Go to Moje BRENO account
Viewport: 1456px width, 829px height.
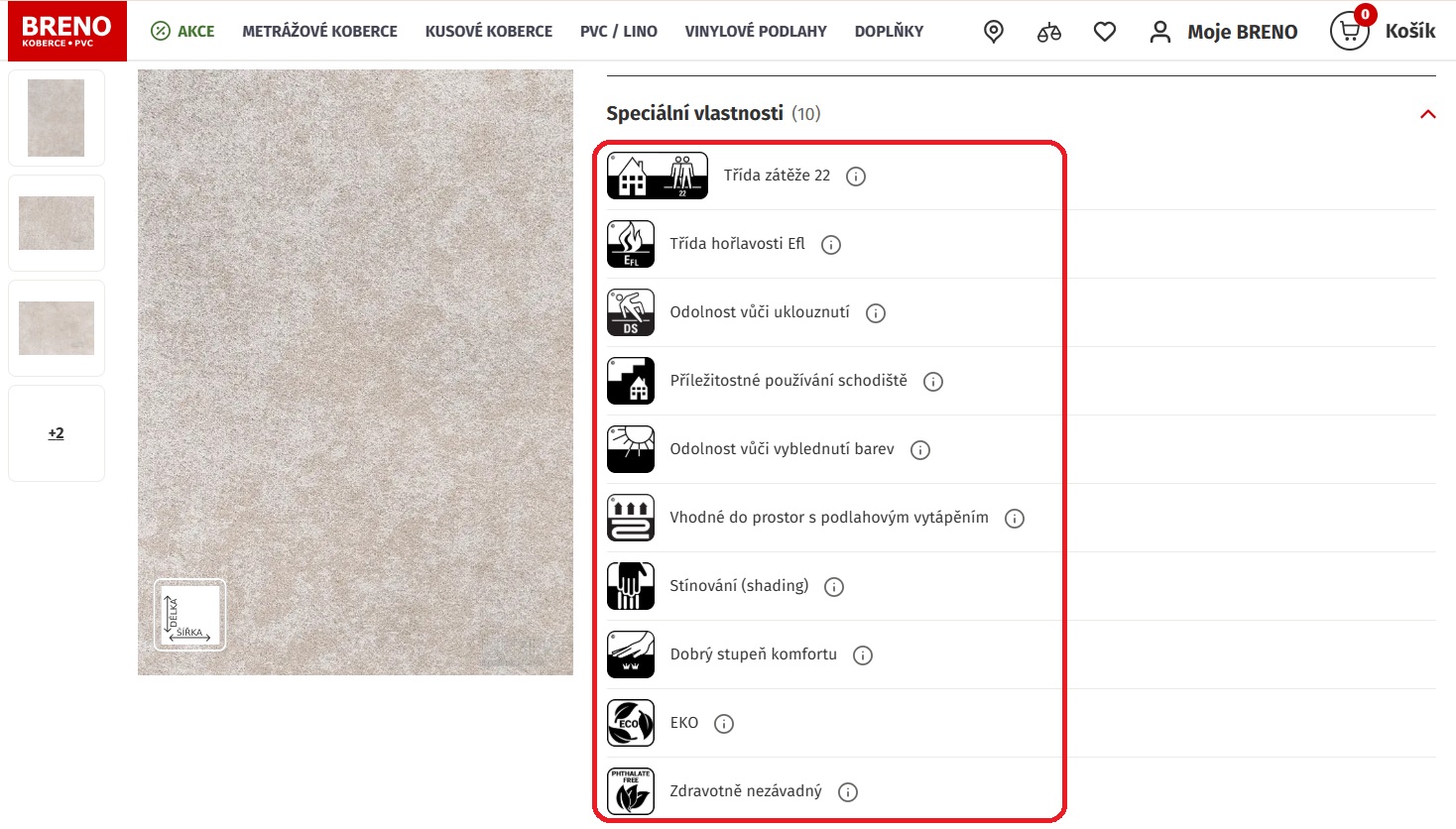1223,32
